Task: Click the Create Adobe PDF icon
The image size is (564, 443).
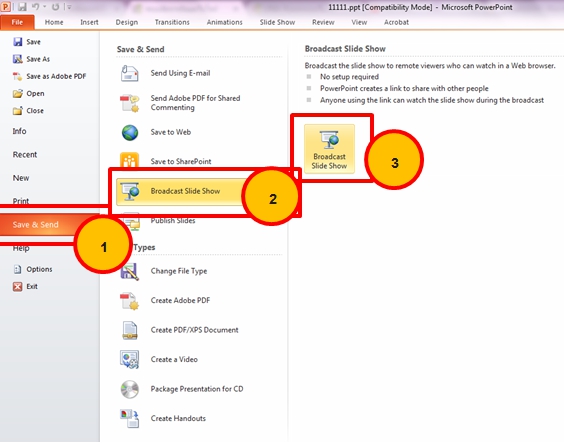Action: tap(130, 301)
